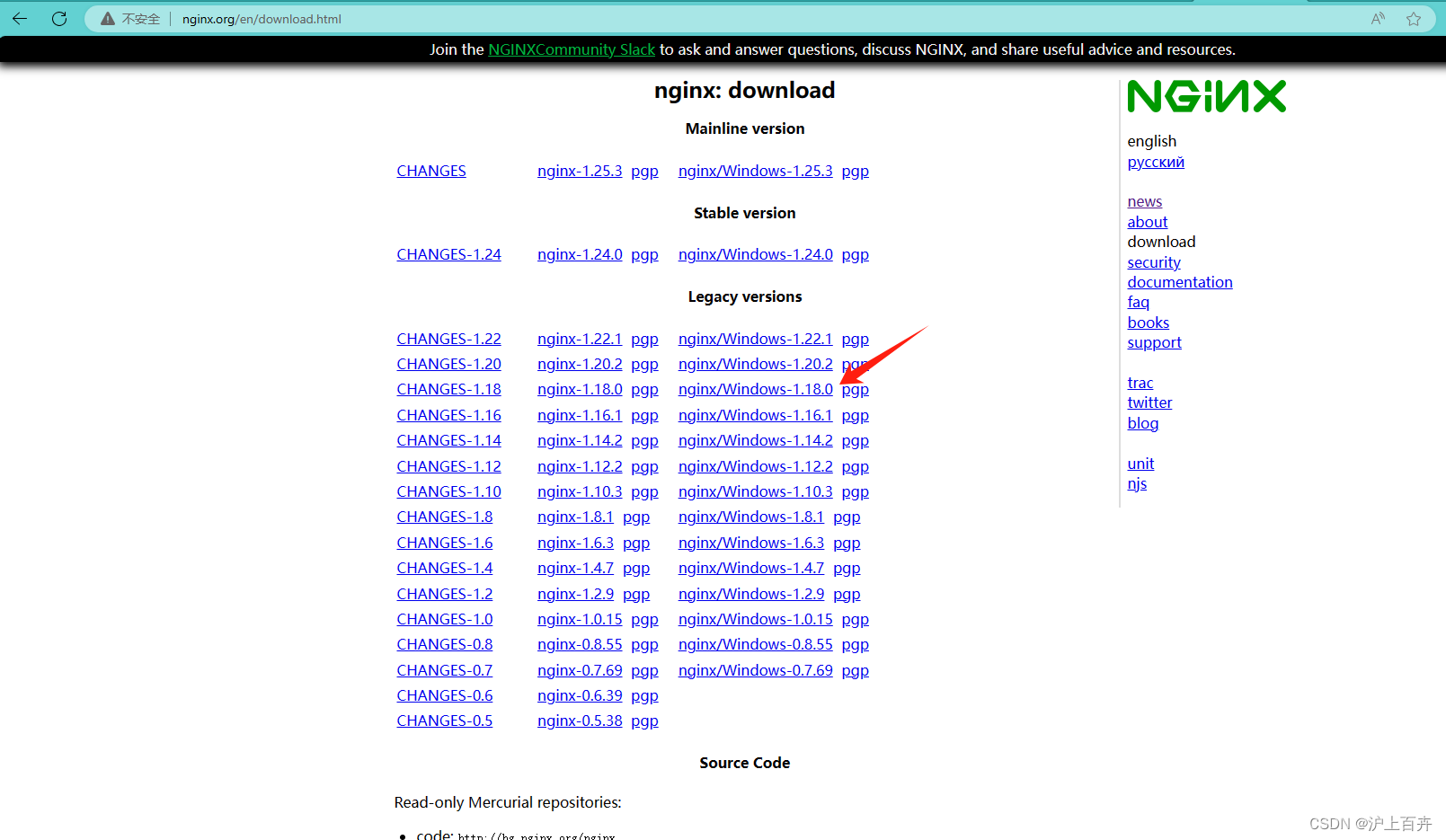
Task: Download nginx/Windows-1.8.1
Action: pyautogui.click(x=750, y=517)
